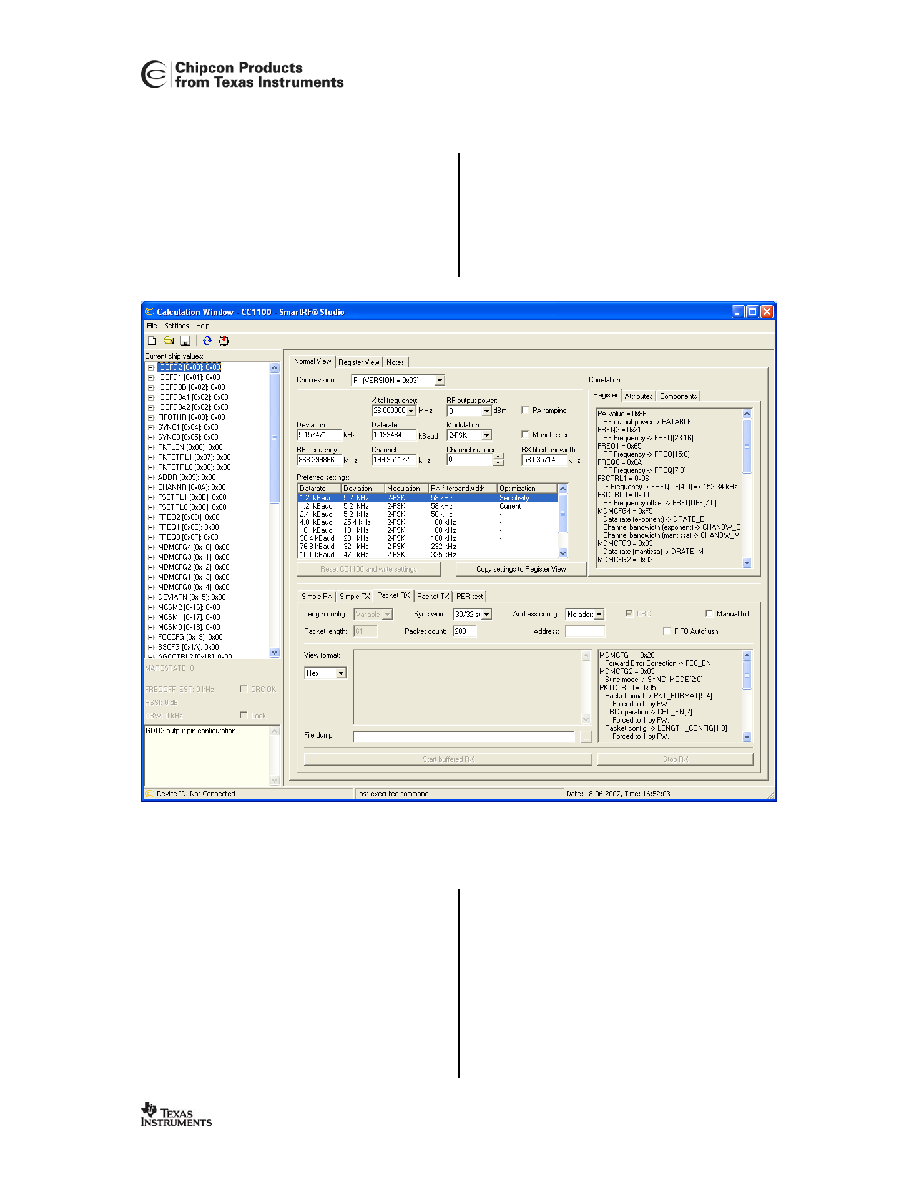Click the Datarate column header
Viewport: 918px width, 1188px height.
tap(319, 488)
